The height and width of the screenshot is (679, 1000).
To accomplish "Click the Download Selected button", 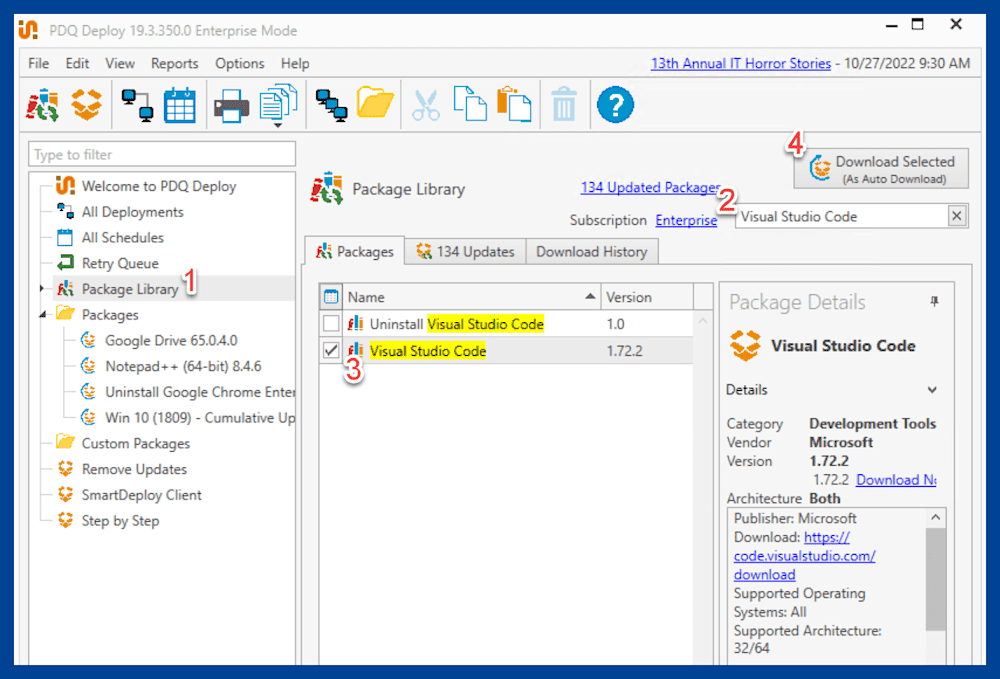I will point(881,167).
